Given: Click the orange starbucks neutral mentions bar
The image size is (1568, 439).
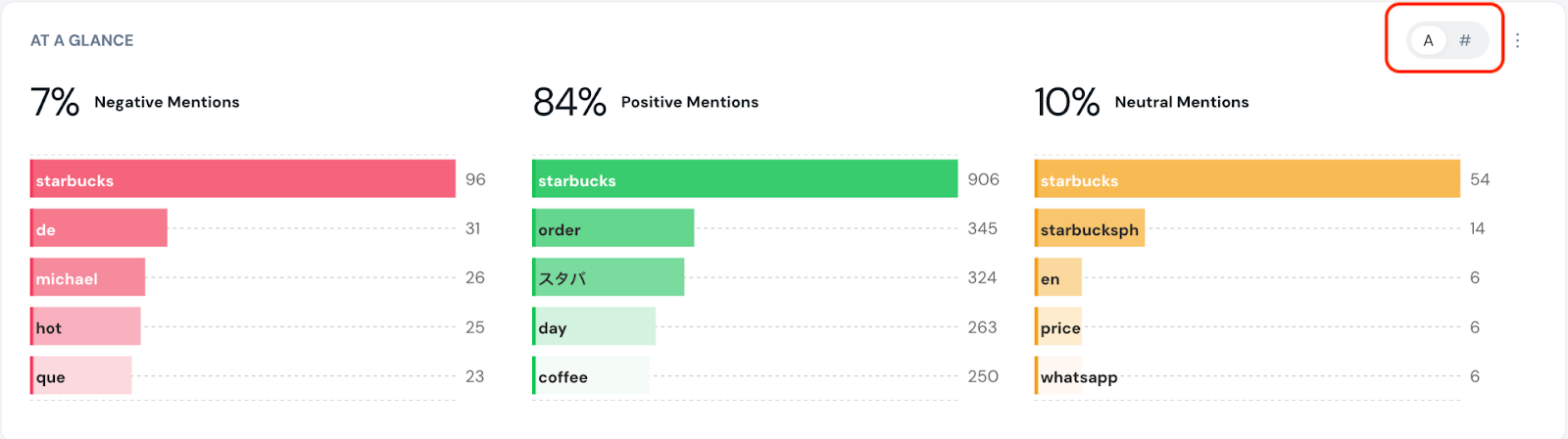Looking at the screenshot, I should (x=1248, y=179).
